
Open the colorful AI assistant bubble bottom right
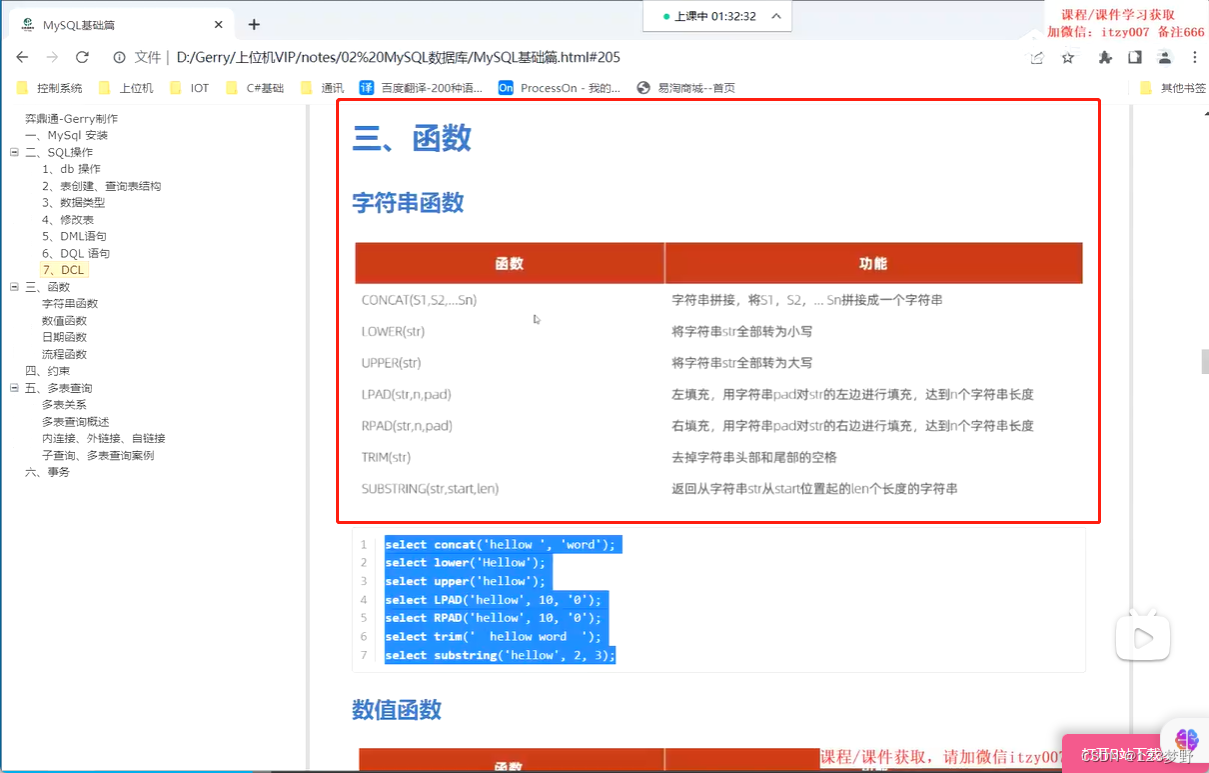click(1185, 742)
